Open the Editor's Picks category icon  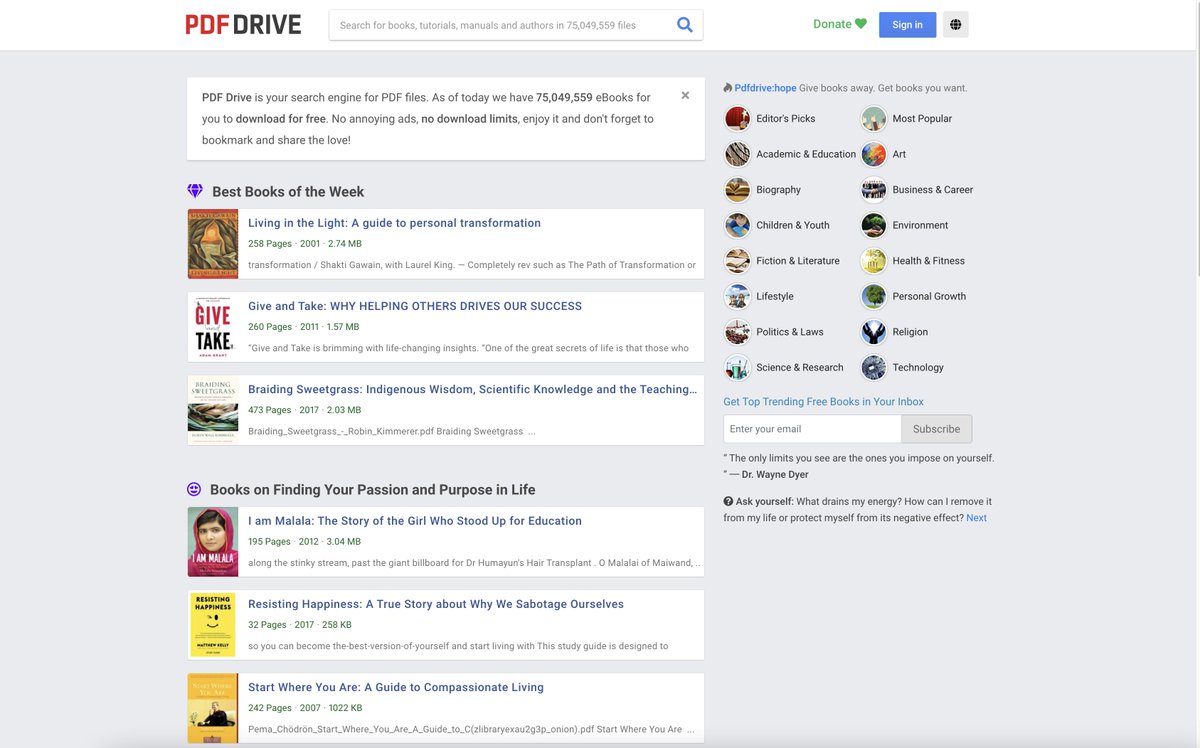[738, 119]
